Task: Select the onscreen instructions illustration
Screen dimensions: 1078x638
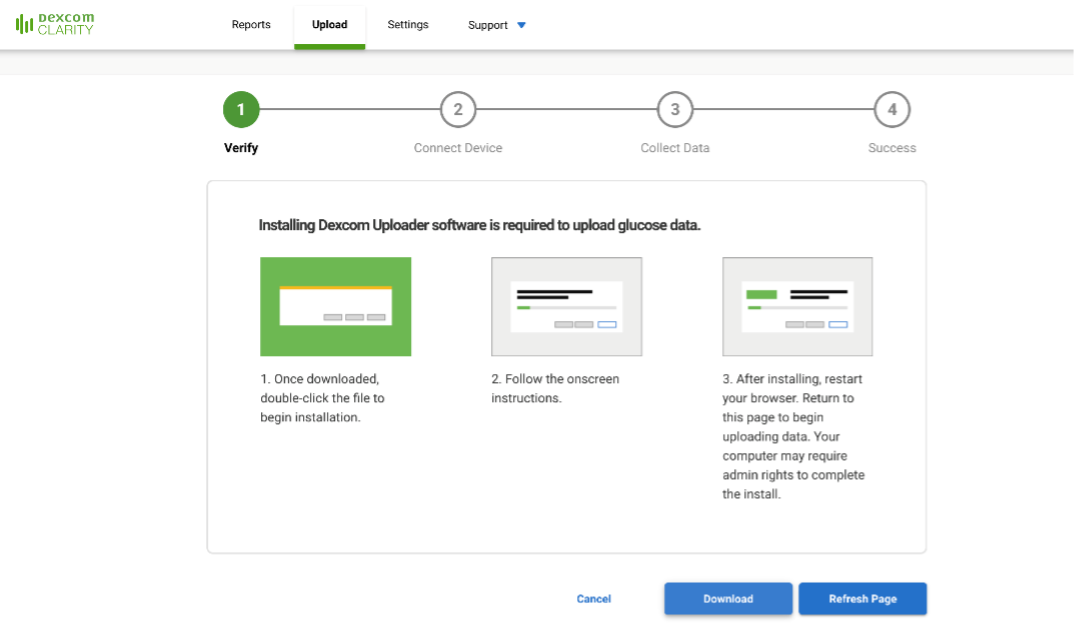Action: [566, 307]
